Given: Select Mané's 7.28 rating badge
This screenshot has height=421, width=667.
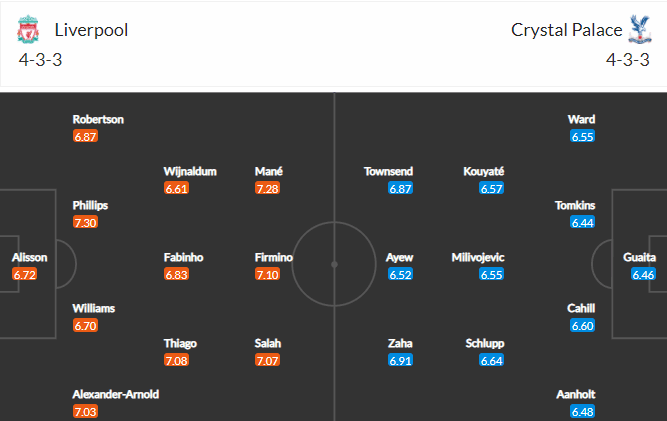Looking at the screenshot, I should (x=268, y=188).
